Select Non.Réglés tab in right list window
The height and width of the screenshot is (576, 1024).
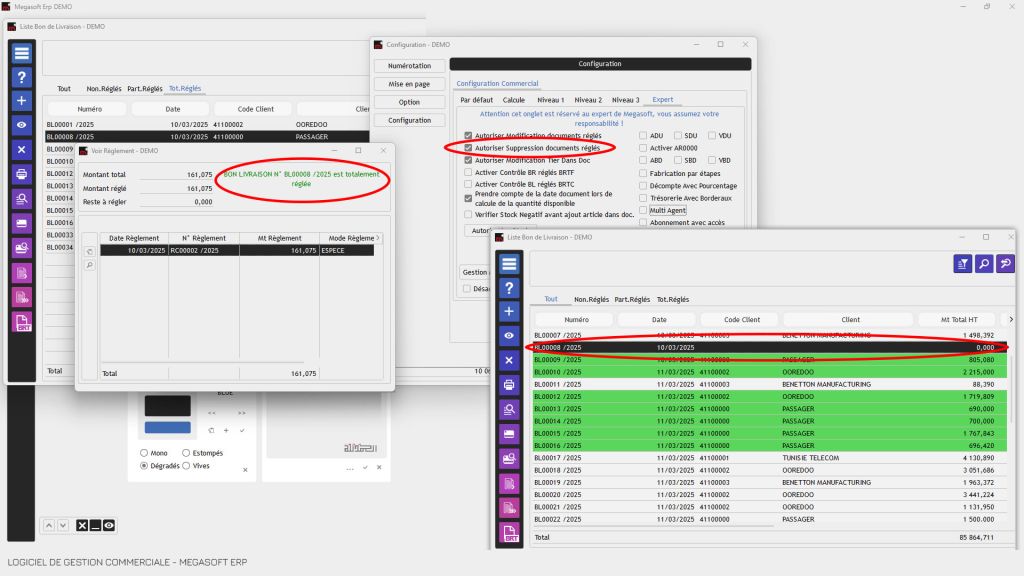[592, 299]
